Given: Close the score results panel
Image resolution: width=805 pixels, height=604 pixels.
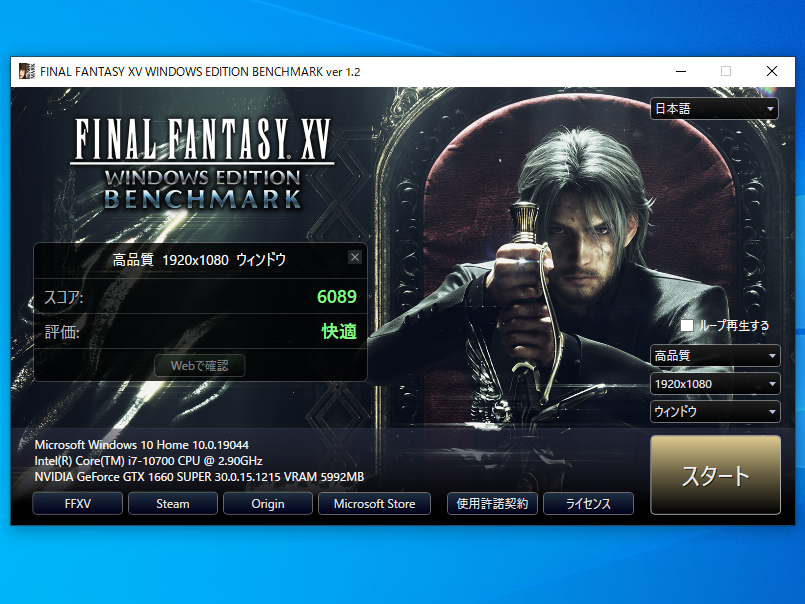Looking at the screenshot, I should click(x=354, y=258).
